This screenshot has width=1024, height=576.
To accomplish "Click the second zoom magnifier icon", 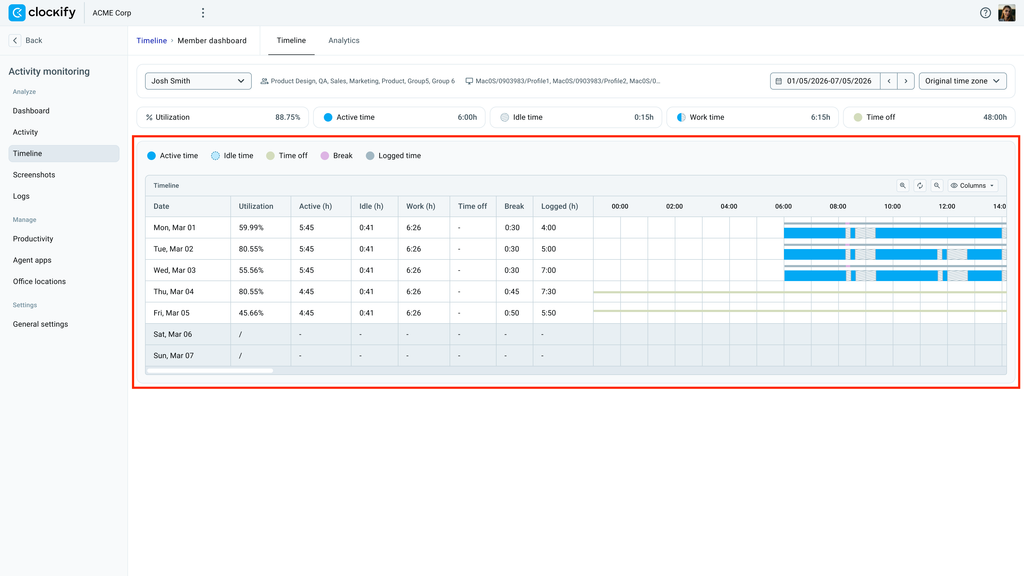I will [x=936, y=185].
